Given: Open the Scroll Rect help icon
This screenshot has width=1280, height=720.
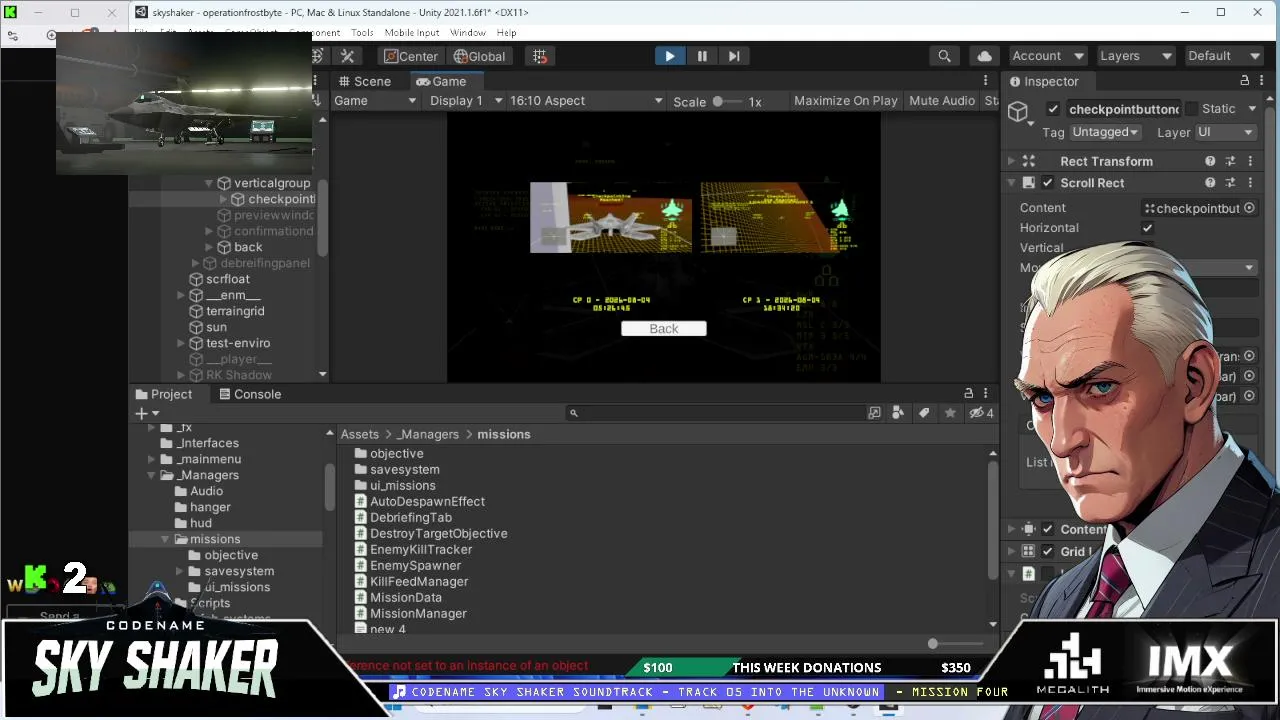Looking at the screenshot, I should (1211, 183).
